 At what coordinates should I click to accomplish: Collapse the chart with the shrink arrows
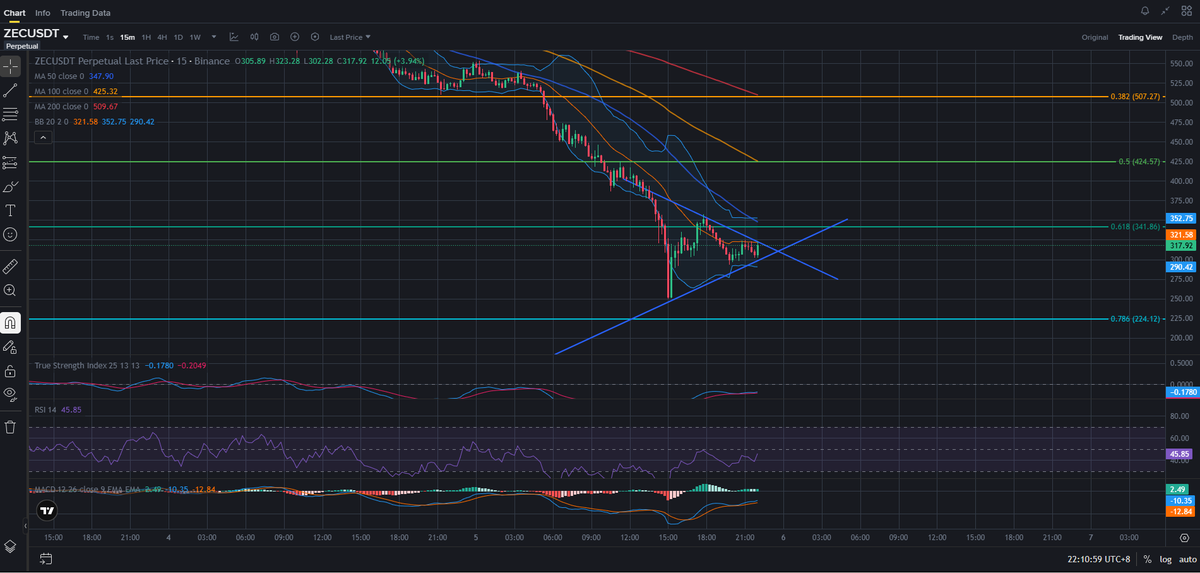pos(1164,11)
